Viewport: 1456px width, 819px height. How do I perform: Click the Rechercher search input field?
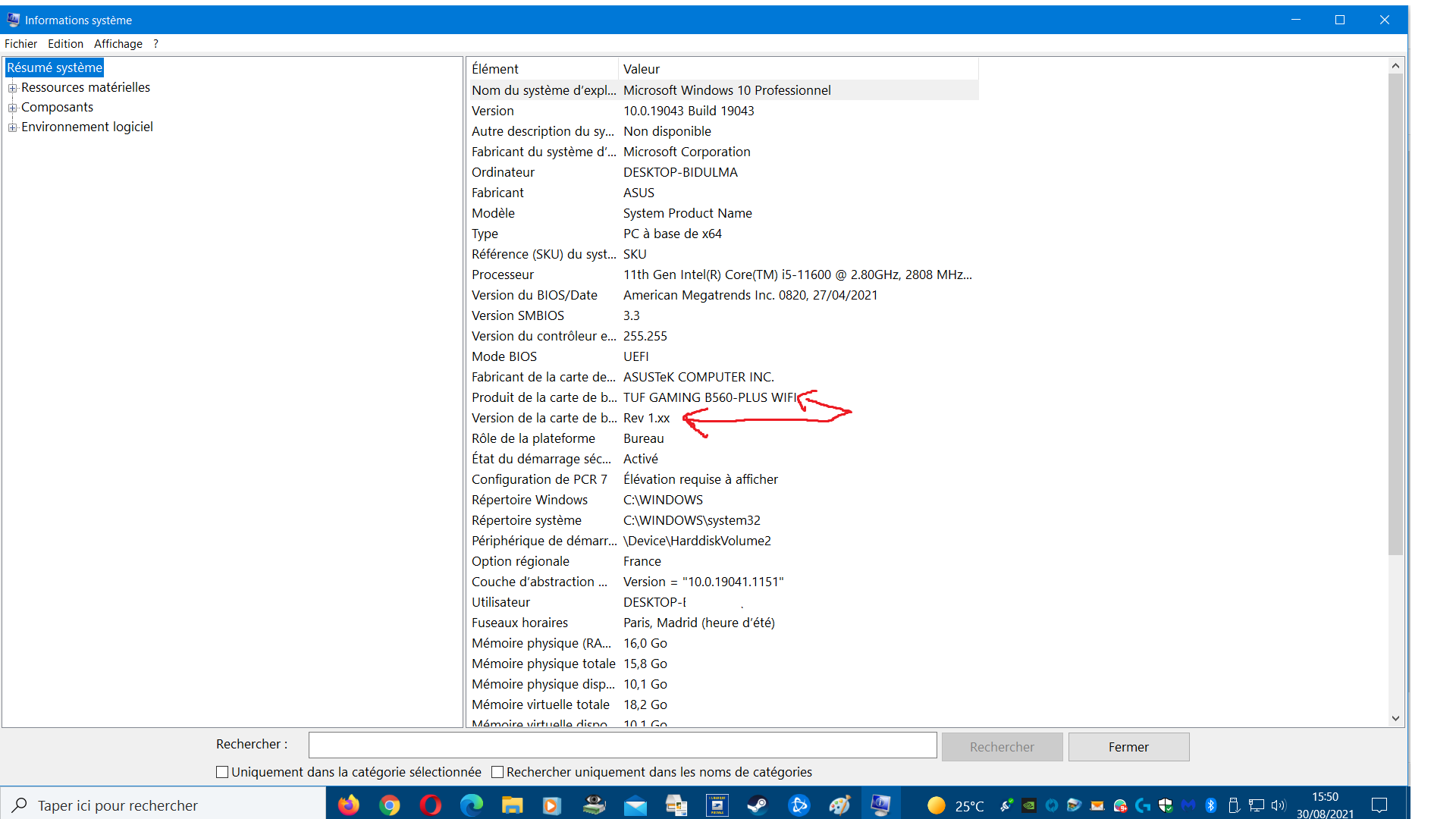623,745
